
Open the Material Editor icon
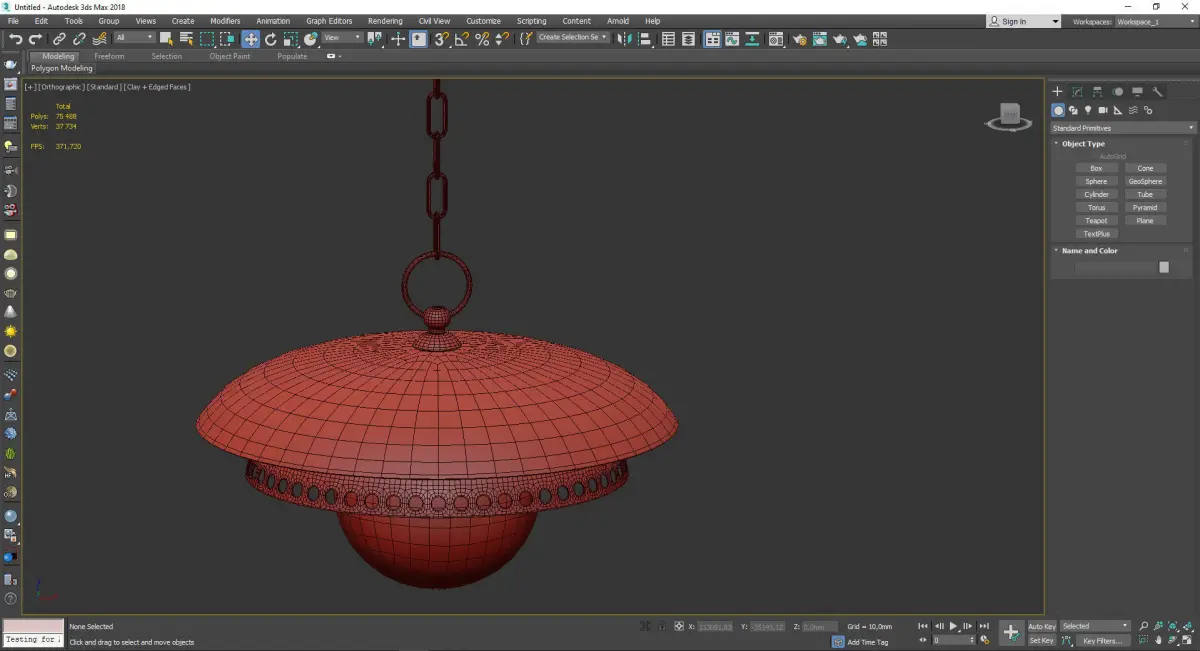[775, 39]
